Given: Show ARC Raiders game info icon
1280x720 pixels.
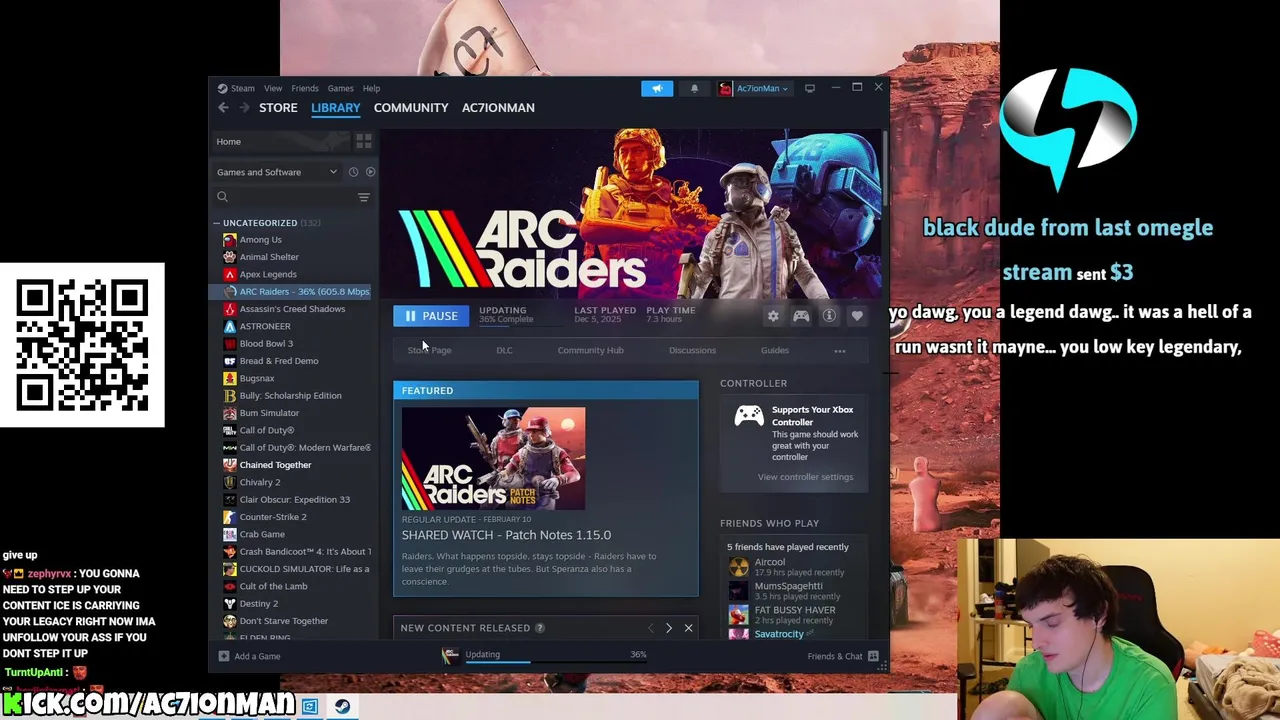Looking at the screenshot, I should 829,316.
